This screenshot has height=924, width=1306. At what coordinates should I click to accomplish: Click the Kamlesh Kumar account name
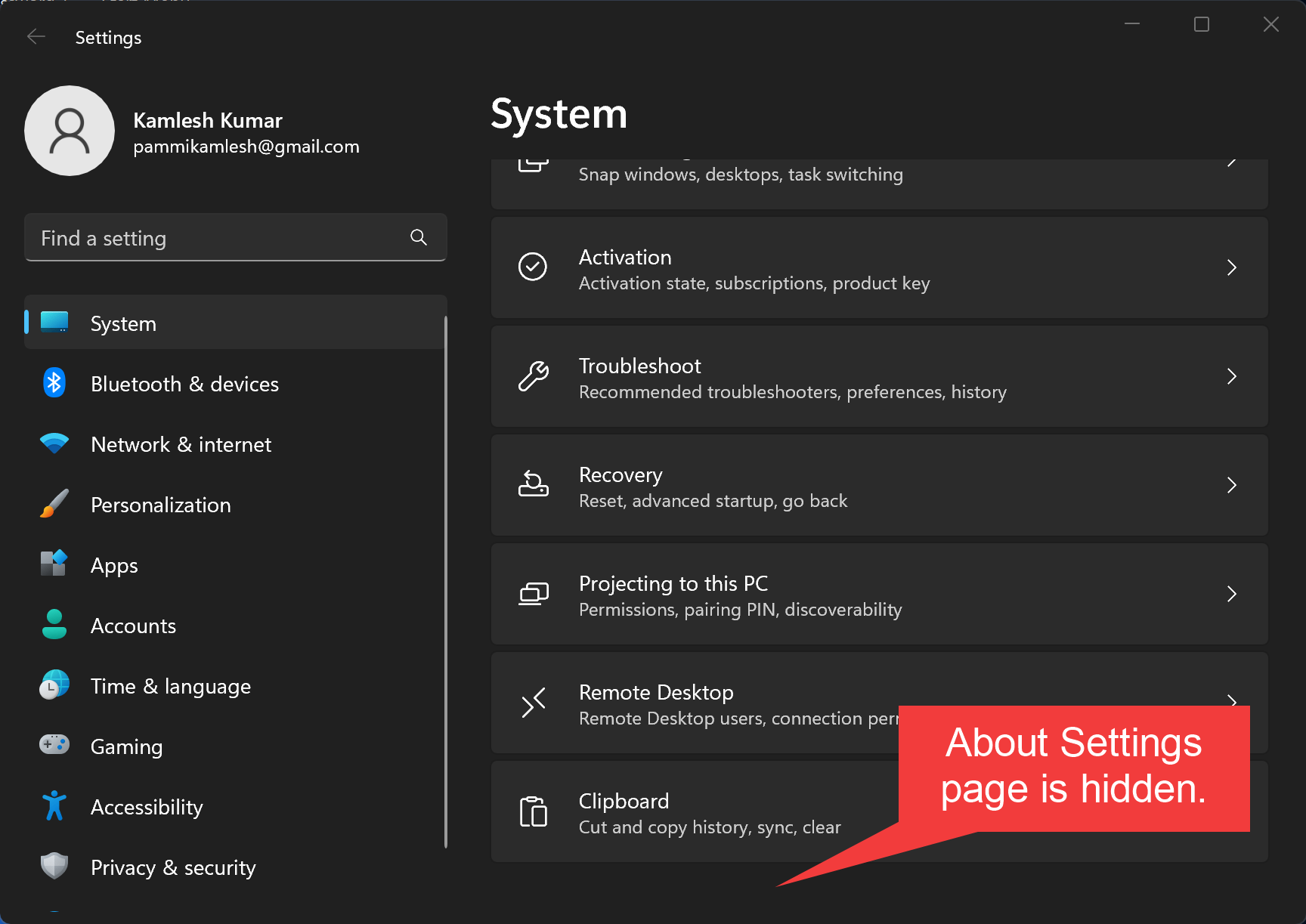point(208,120)
